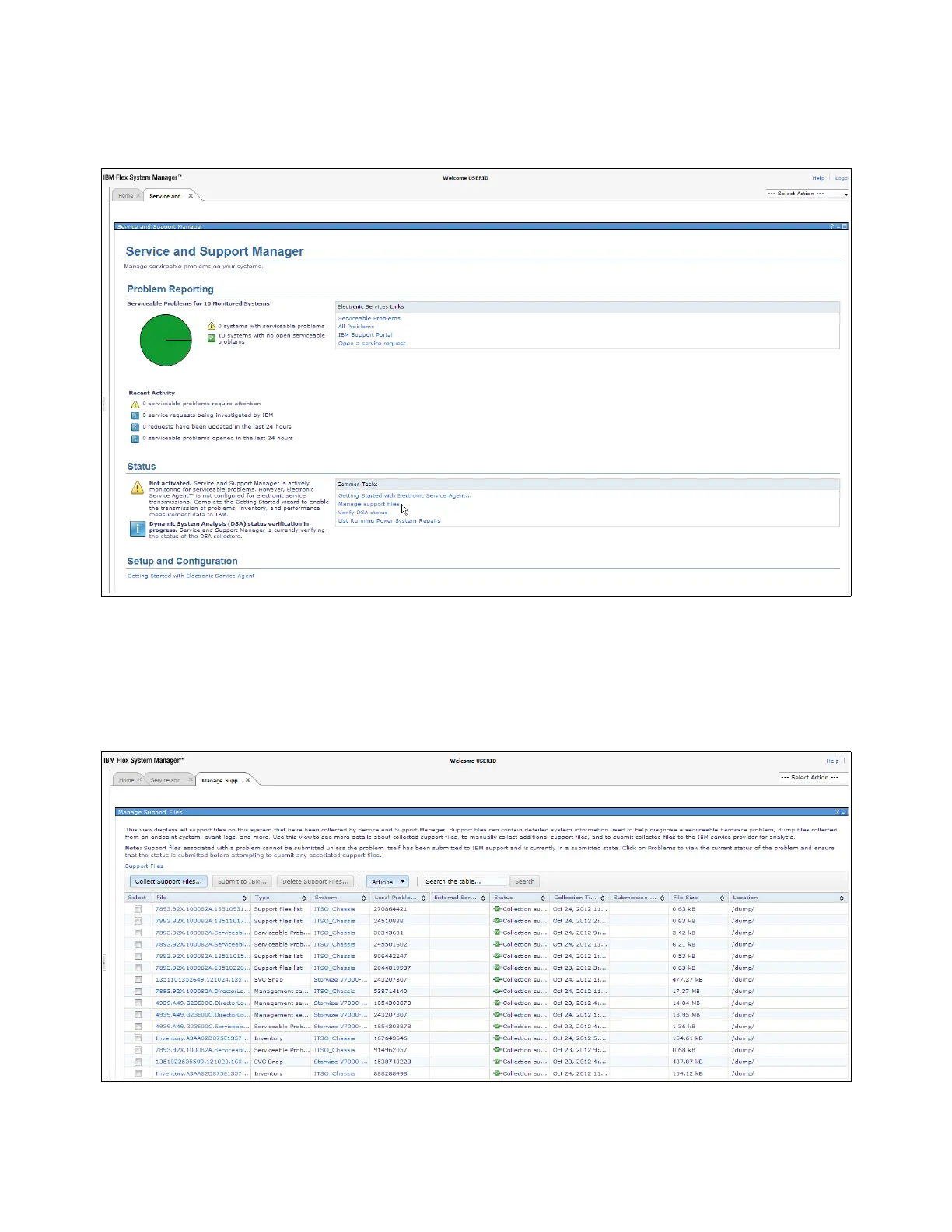Tick the checkbox for file 7893.92X.100082A.13510931
The height and width of the screenshot is (1232, 952).
(x=138, y=909)
